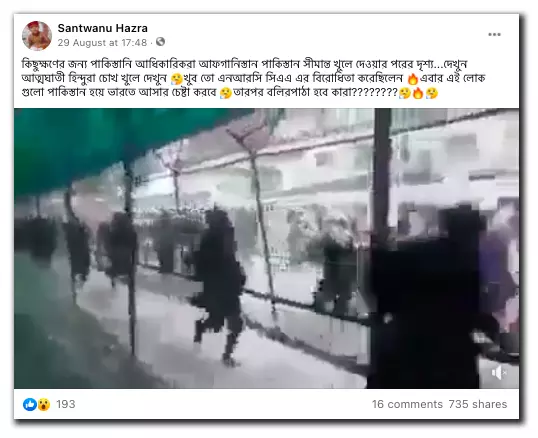Click the Santwanu Hazra name link
This screenshot has height=438, width=538.
click(103, 28)
